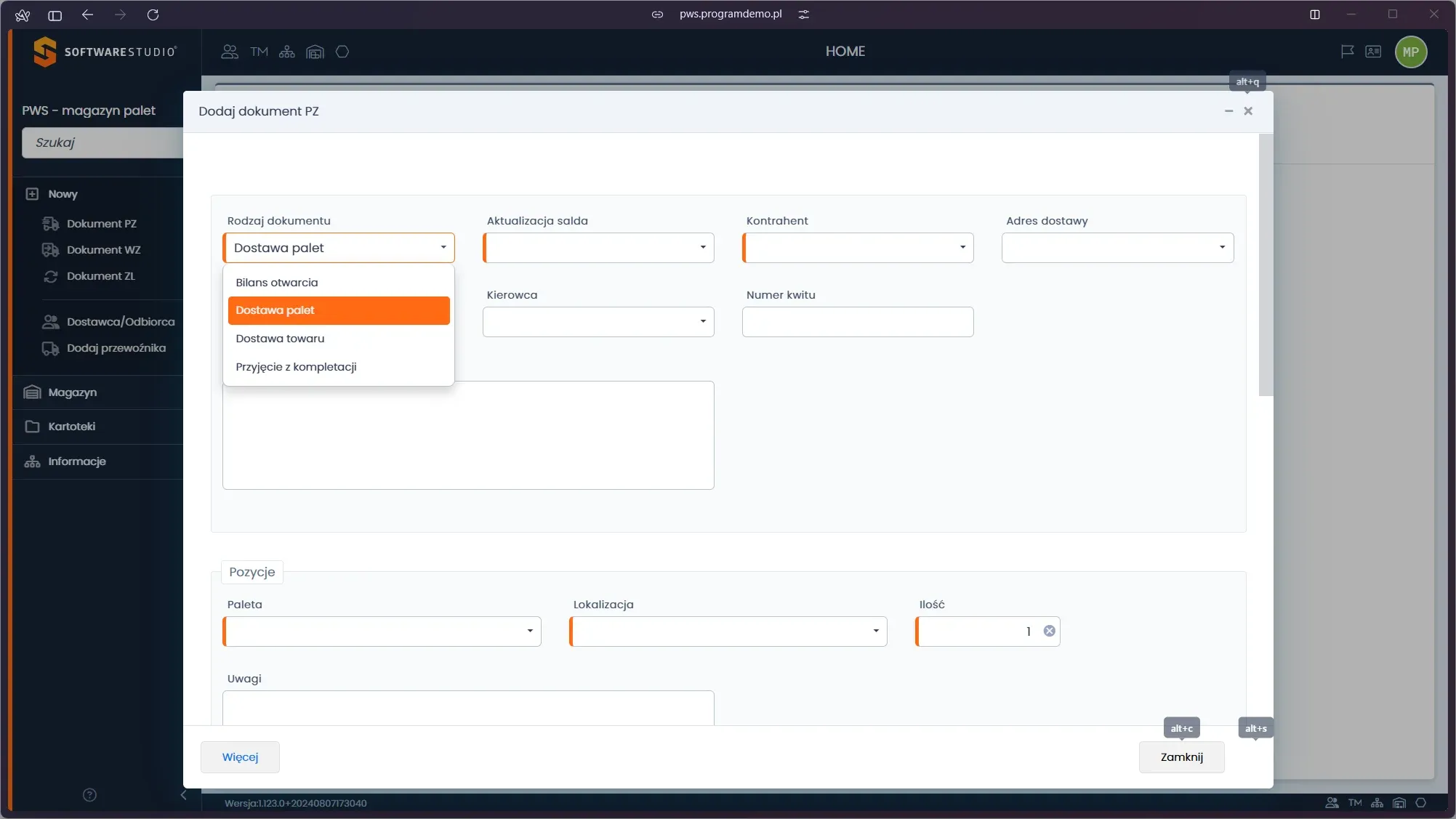Open Kartoteki in the sidebar
Image resolution: width=1456 pixels, height=819 pixels.
pyautogui.click(x=97, y=427)
